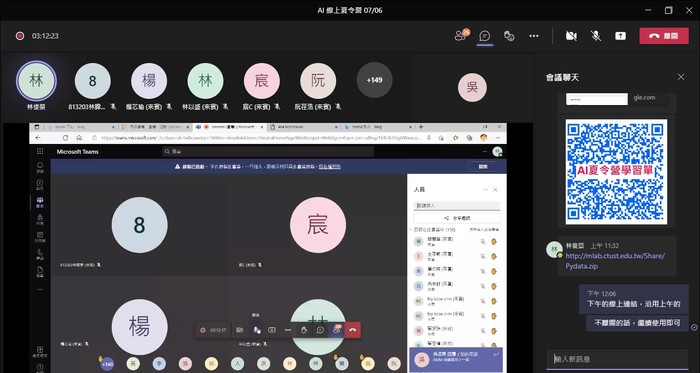Image resolution: width=700 pixels, height=373 pixels.
Task: Open new tab plus button in shared browser
Action: 421,127
